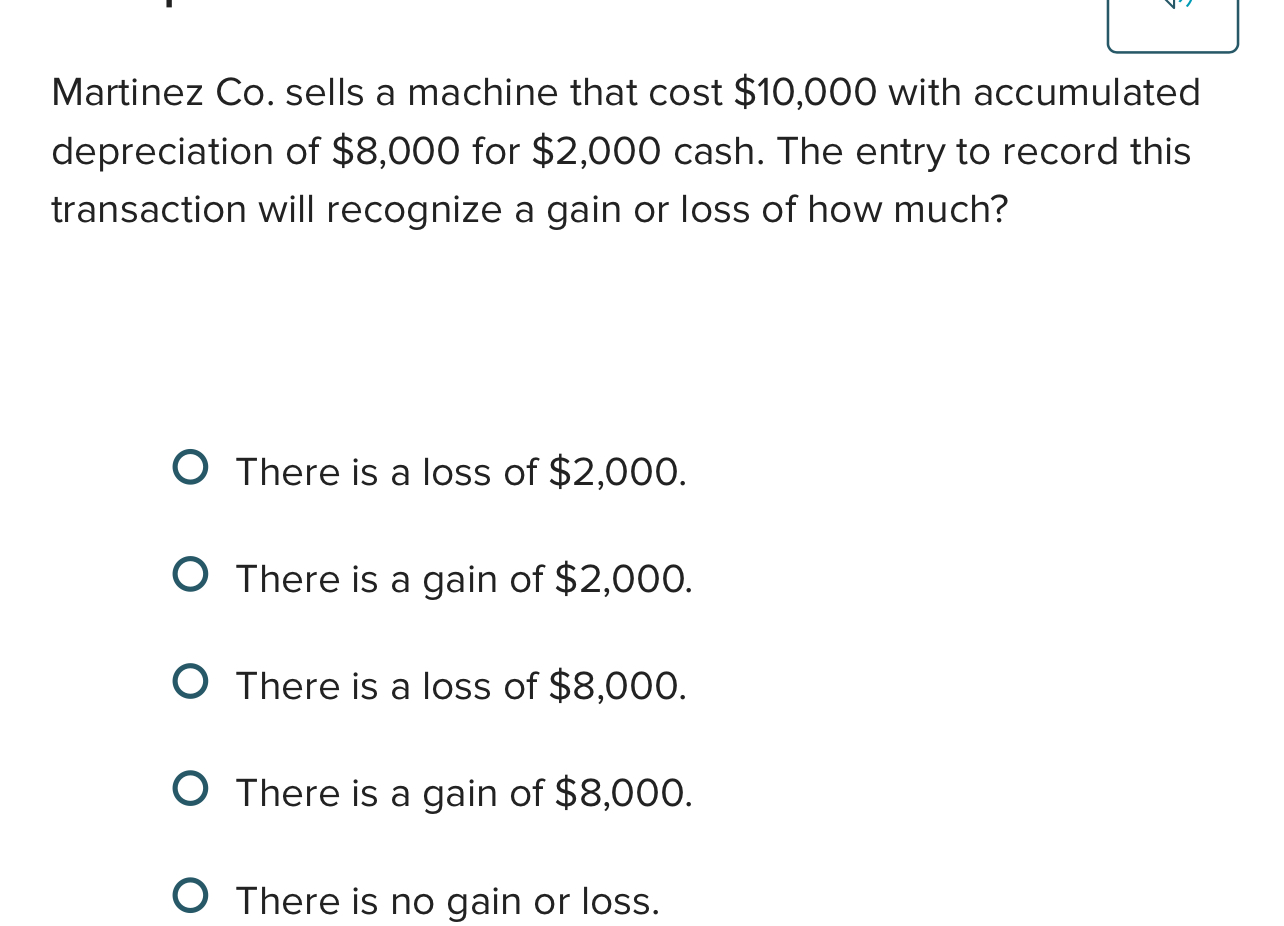Click the text label 'There is a gain of $8,000.'

tap(463, 793)
